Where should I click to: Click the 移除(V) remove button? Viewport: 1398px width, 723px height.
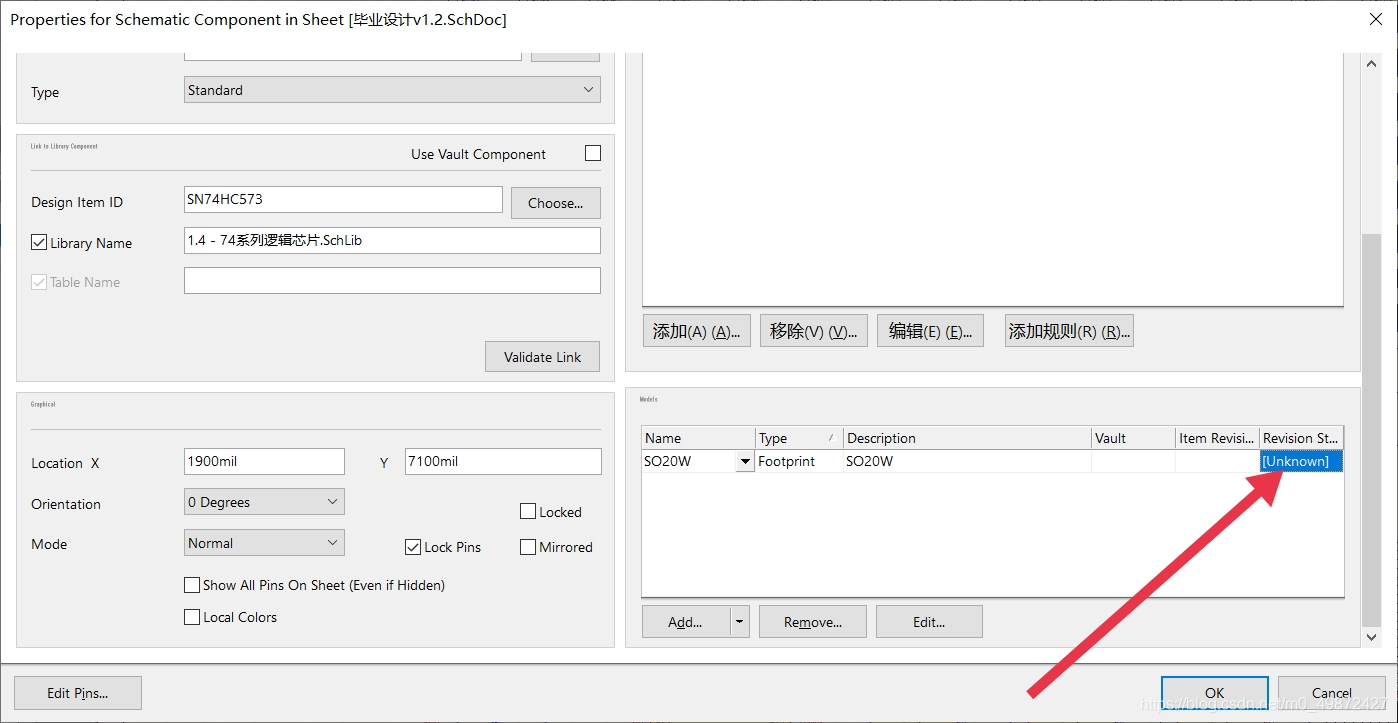coord(814,331)
